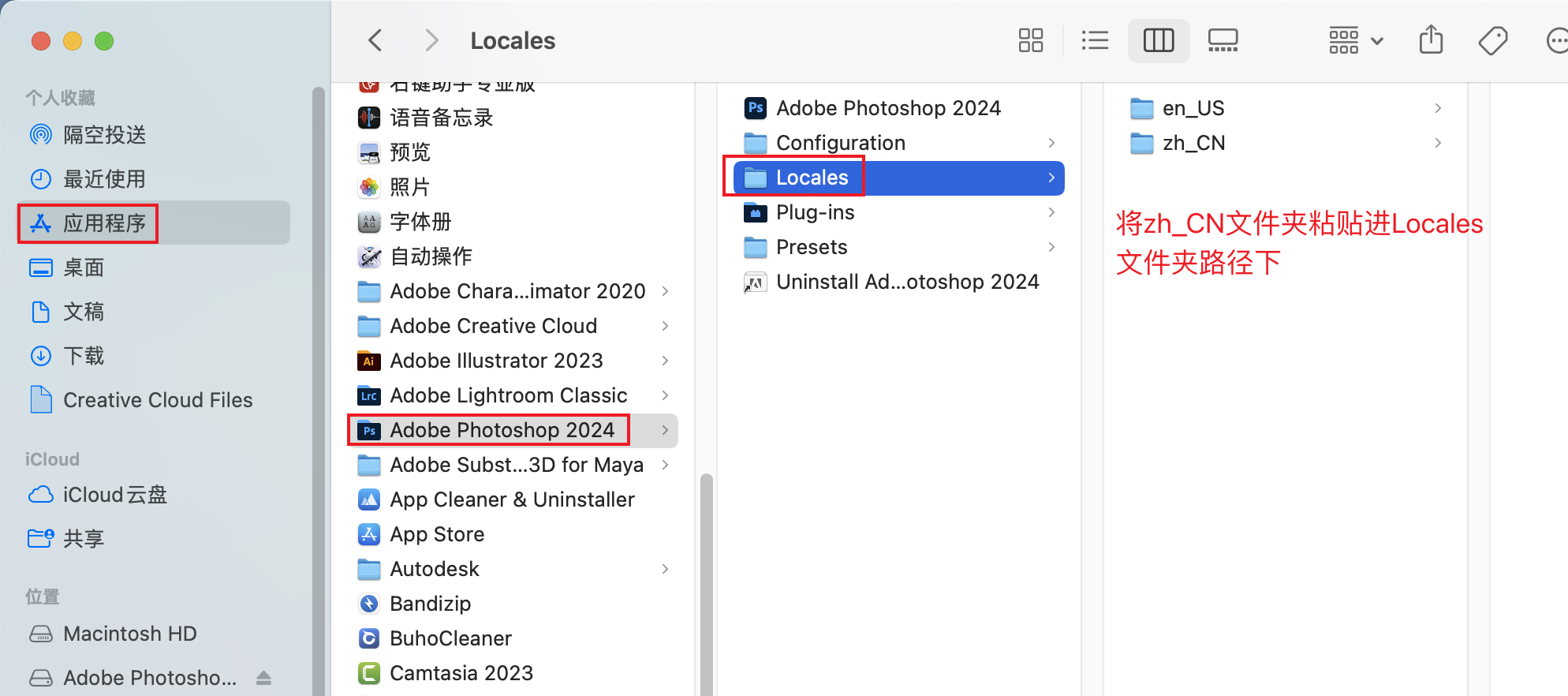The height and width of the screenshot is (696, 1568).
Task: Expand Adobe Creative Cloud folder chevron
Action: tap(665, 326)
